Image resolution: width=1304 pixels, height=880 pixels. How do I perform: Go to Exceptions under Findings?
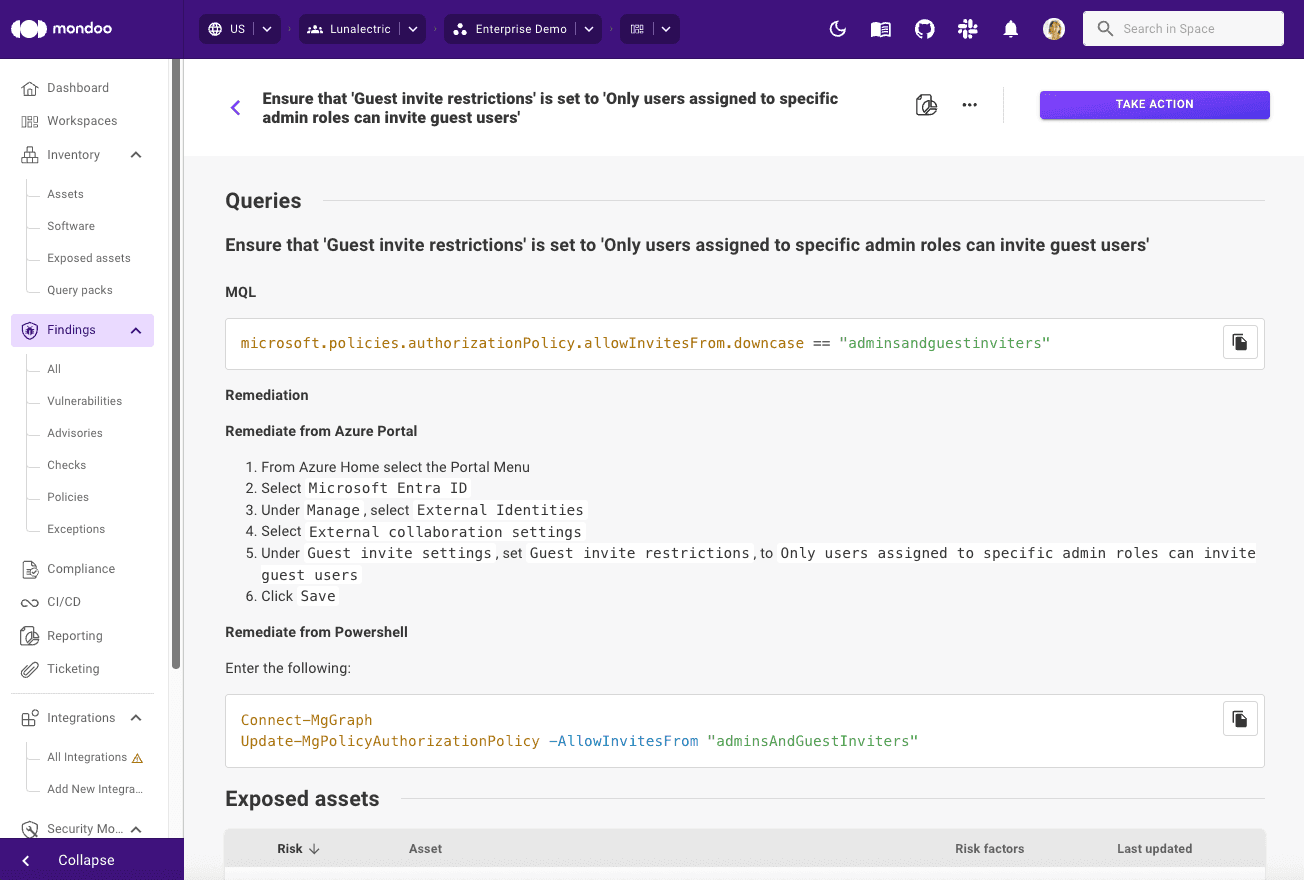76,529
